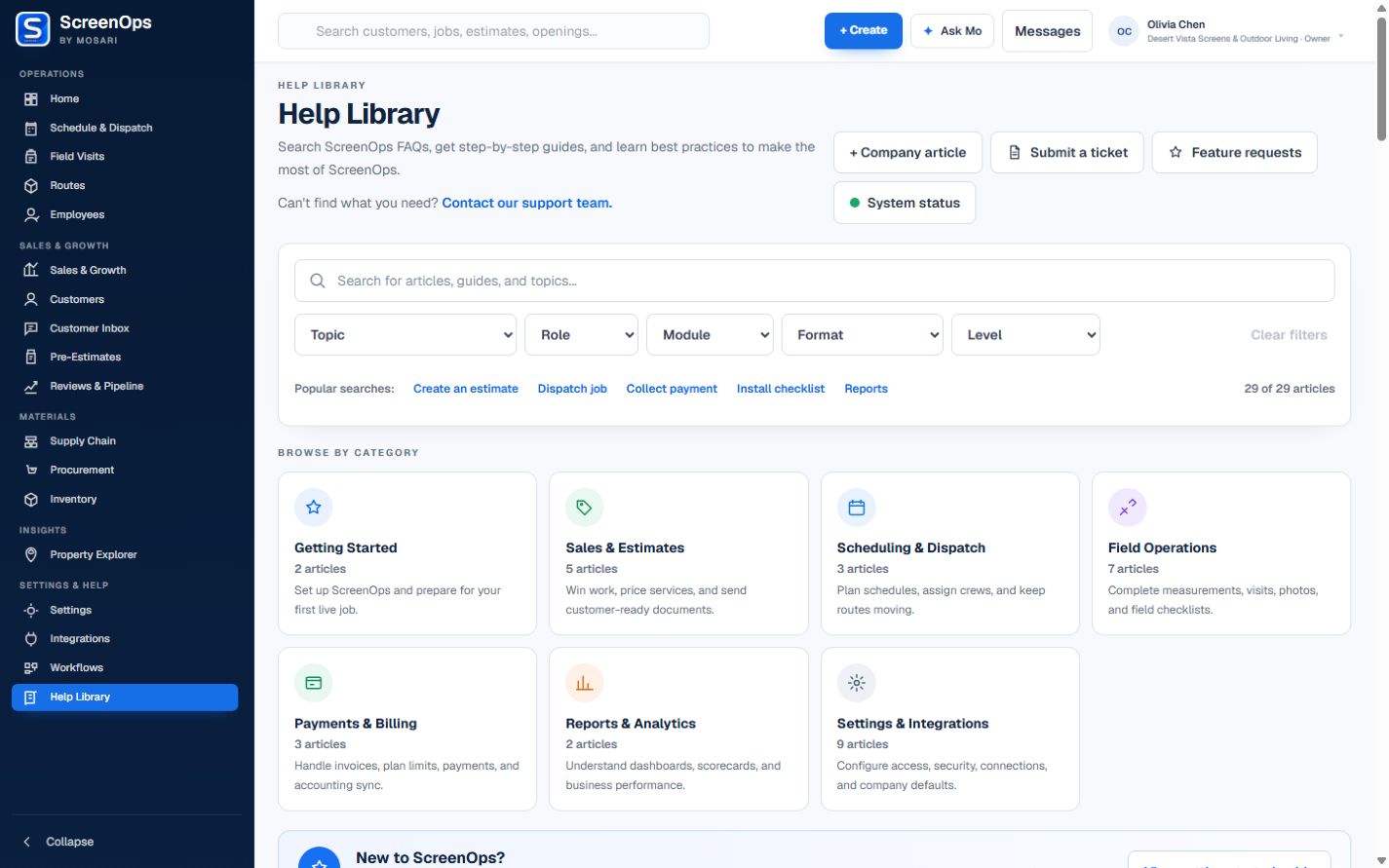
Task: Click the Clear filters link
Action: click(1289, 335)
